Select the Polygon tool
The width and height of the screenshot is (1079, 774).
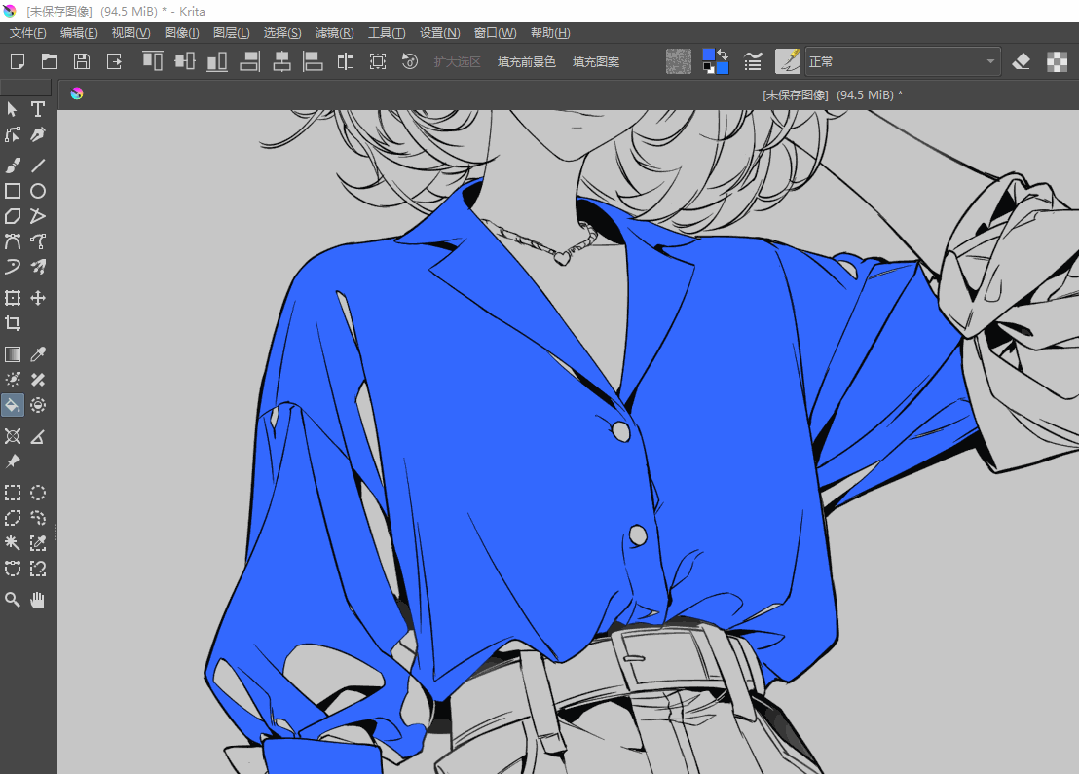tap(12, 216)
